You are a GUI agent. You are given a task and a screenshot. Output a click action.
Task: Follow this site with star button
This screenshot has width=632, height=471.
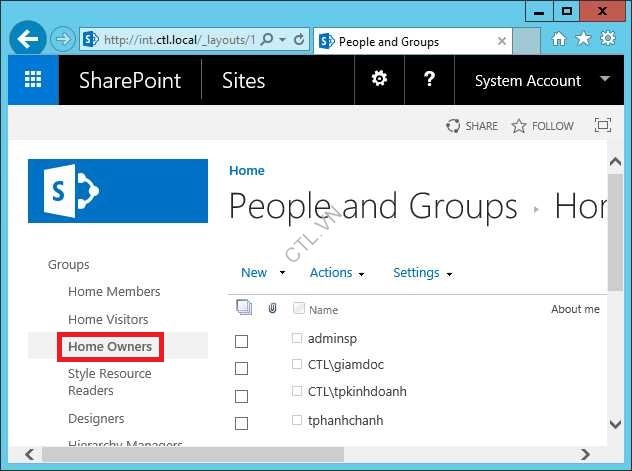point(542,126)
